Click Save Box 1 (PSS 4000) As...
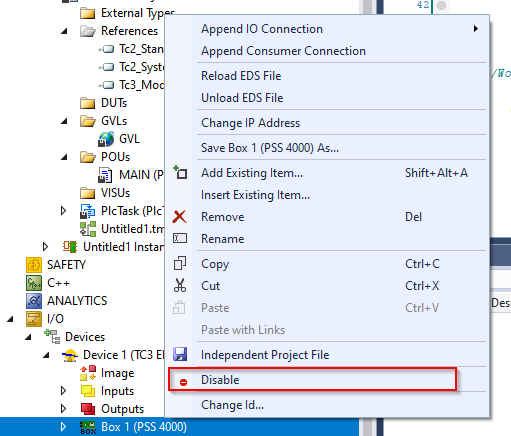Viewport: 511px width, 436px height. (270, 148)
